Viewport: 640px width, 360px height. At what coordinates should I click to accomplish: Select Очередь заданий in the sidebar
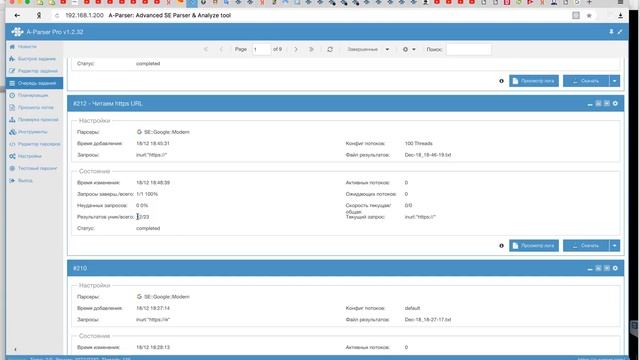point(34,83)
